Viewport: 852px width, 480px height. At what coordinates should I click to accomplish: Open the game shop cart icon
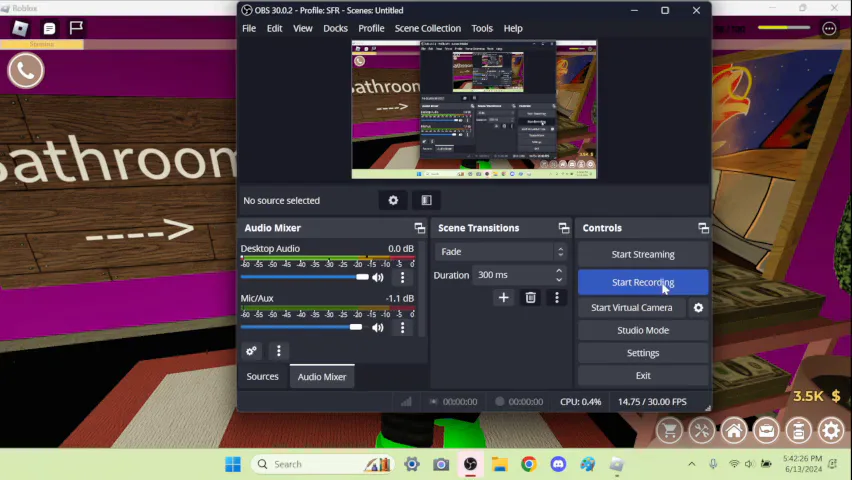click(x=669, y=431)
